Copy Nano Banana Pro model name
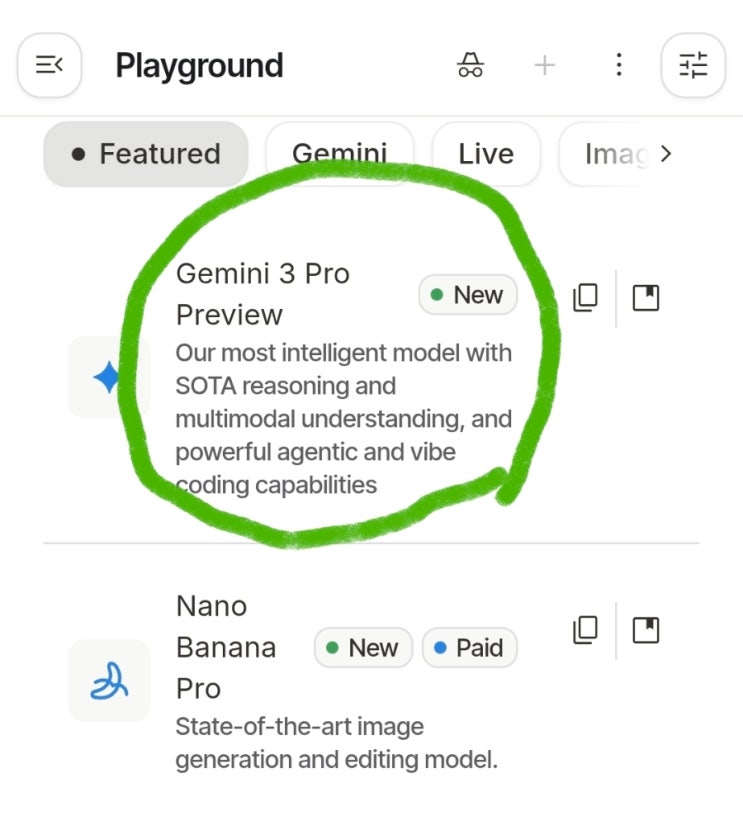 585,629
